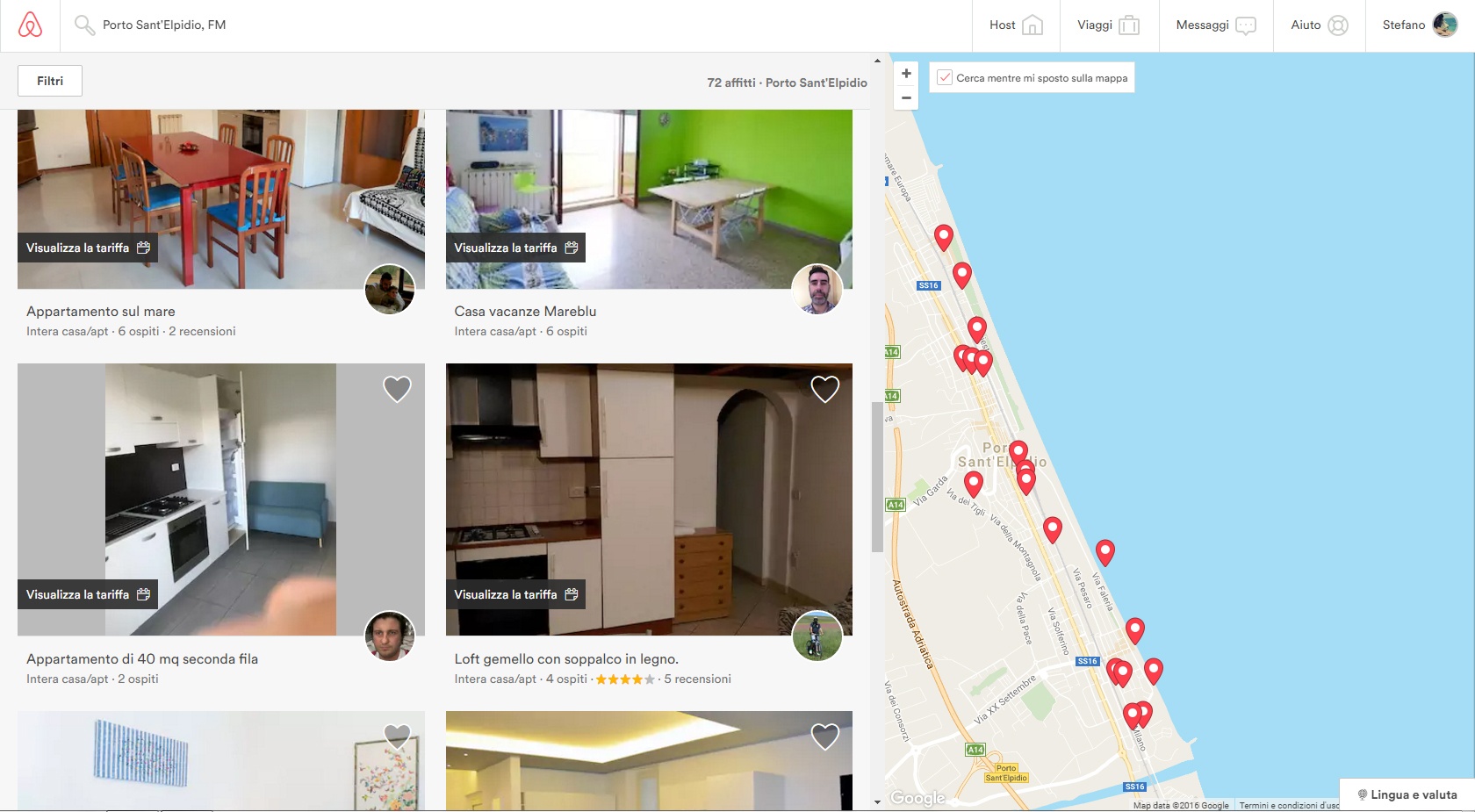The width and height of the screenshot is (1475, 812).
Task: Zoom out on the map
Action: click(x=906, y=97)
